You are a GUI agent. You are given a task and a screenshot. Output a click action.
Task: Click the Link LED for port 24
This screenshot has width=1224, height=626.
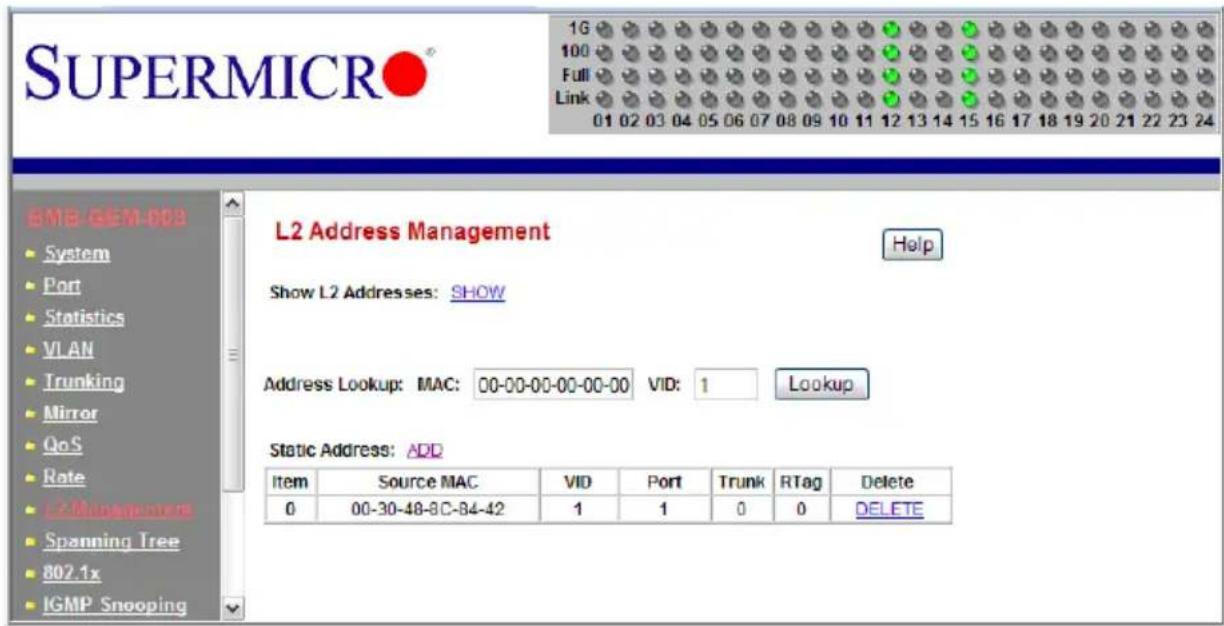(x=1204, y=97)
